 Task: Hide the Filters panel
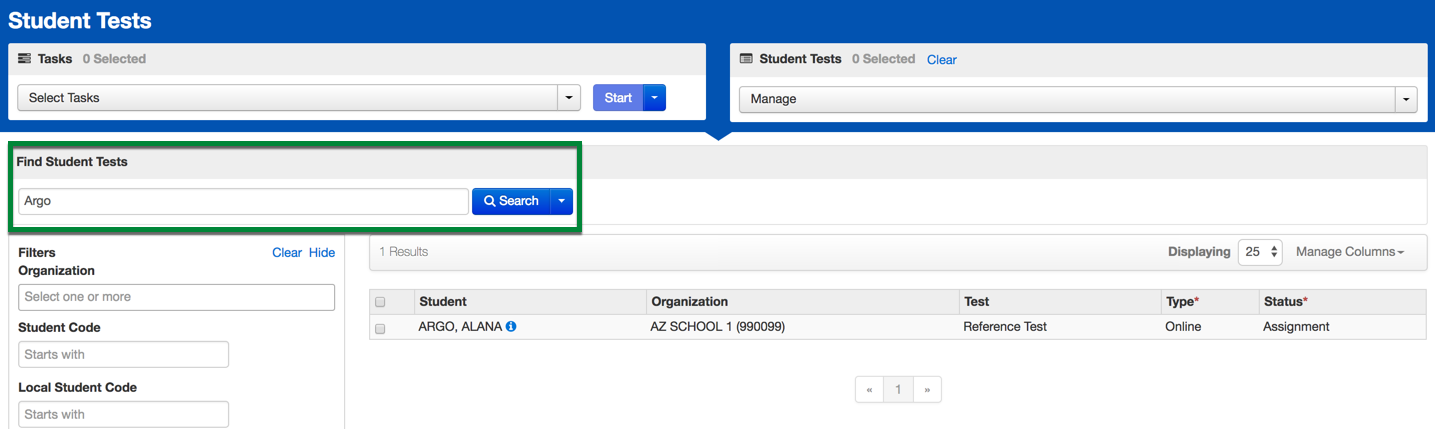click(x=322, y=253)
